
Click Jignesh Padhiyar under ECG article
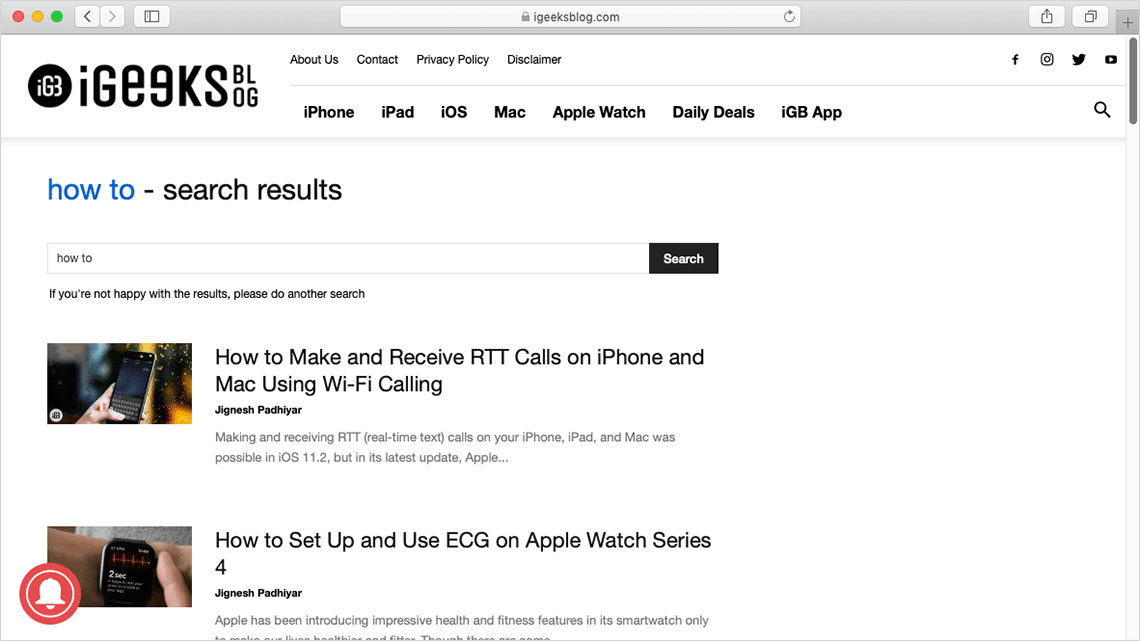pyautogui.click(x=258, y=593)
